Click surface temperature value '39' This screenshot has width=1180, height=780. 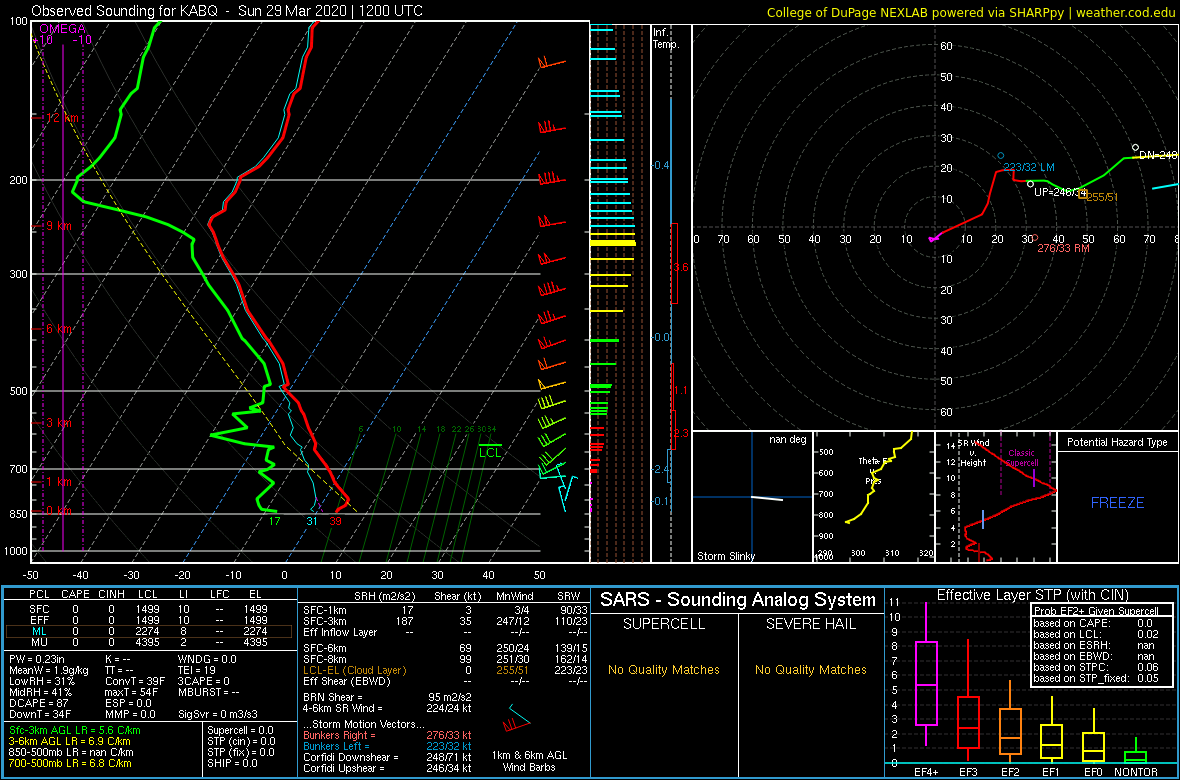[335, 521]
